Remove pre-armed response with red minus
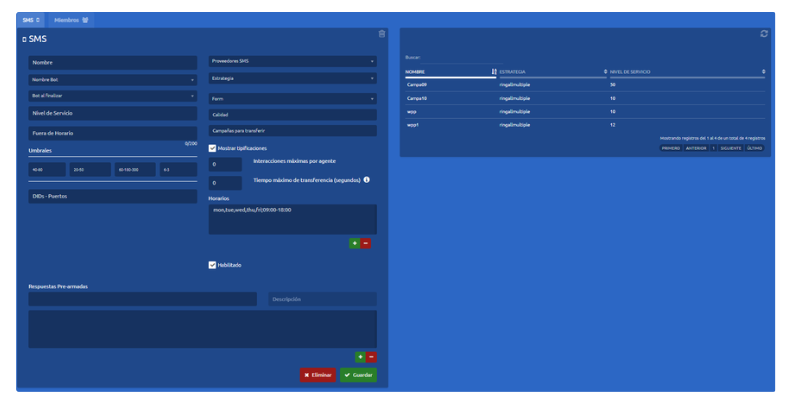Screen dimensions: 790x405 pyautogui.click(x=371, y=356)
